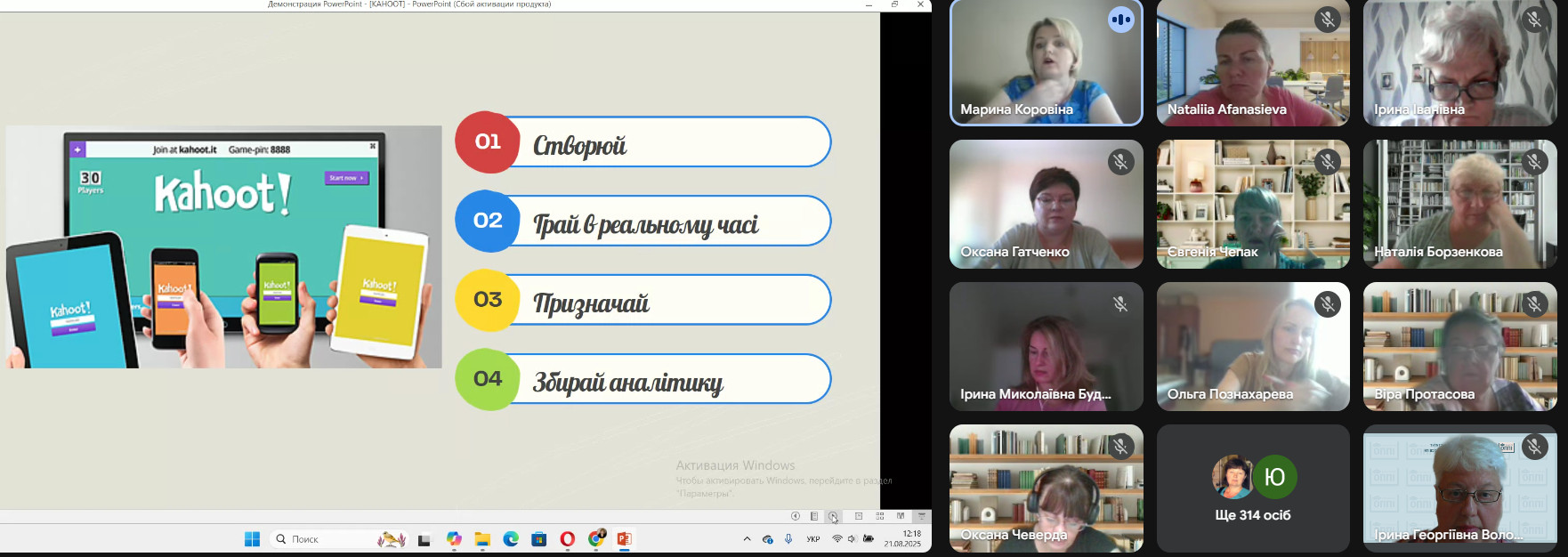This screenshot has height=557, width=1568.
Task: Click the Віра Протасова name label
Action: pos(1424,394)
